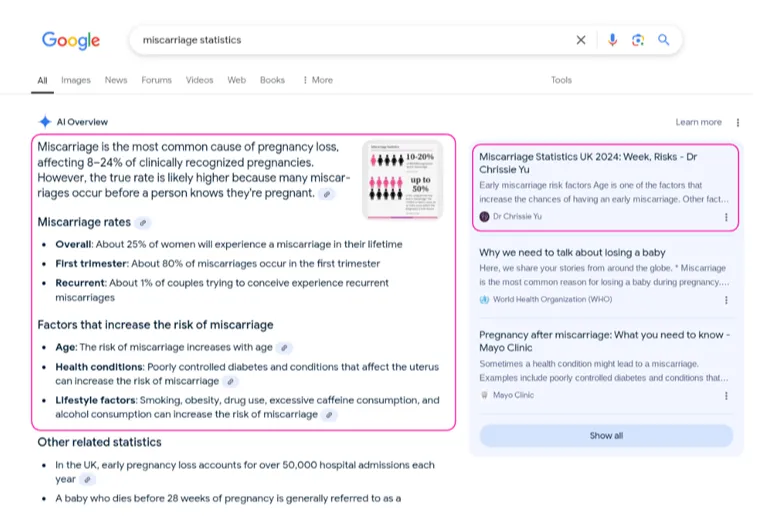
Task: Open link icon after UK hospital admissions bullet
Action: (87, 480)
